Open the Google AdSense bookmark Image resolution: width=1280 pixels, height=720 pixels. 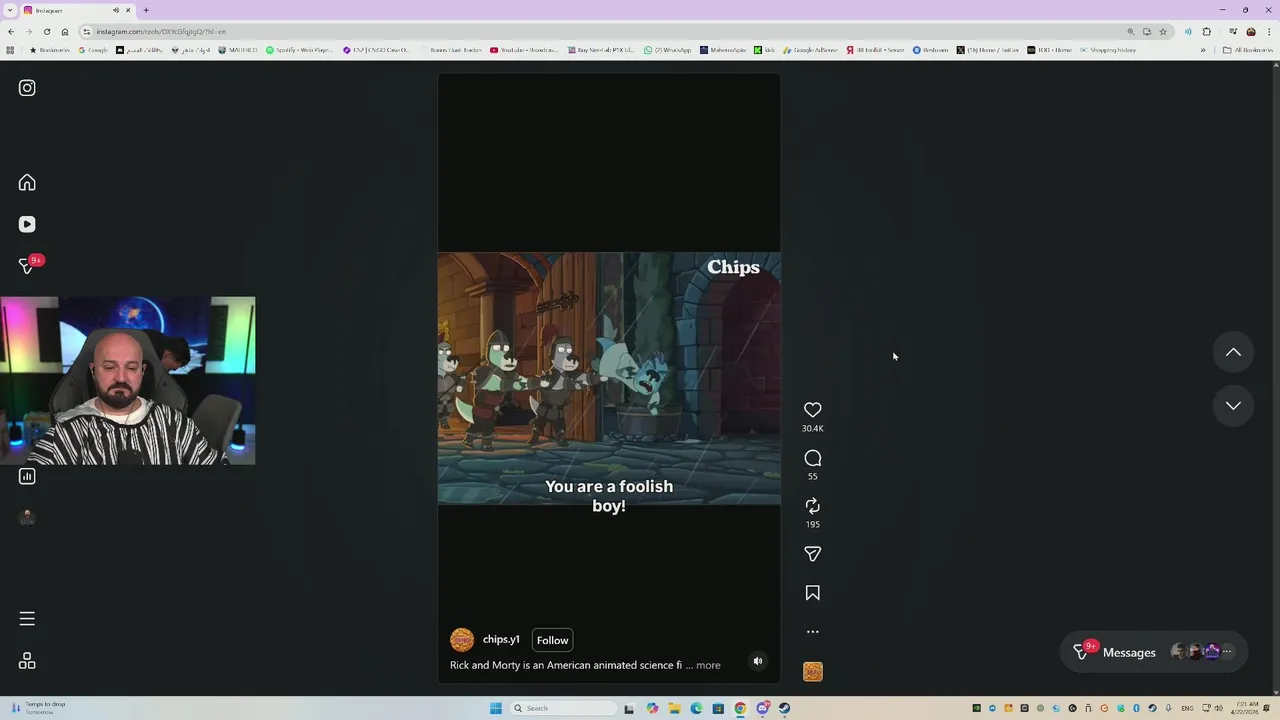pos(810,50)
